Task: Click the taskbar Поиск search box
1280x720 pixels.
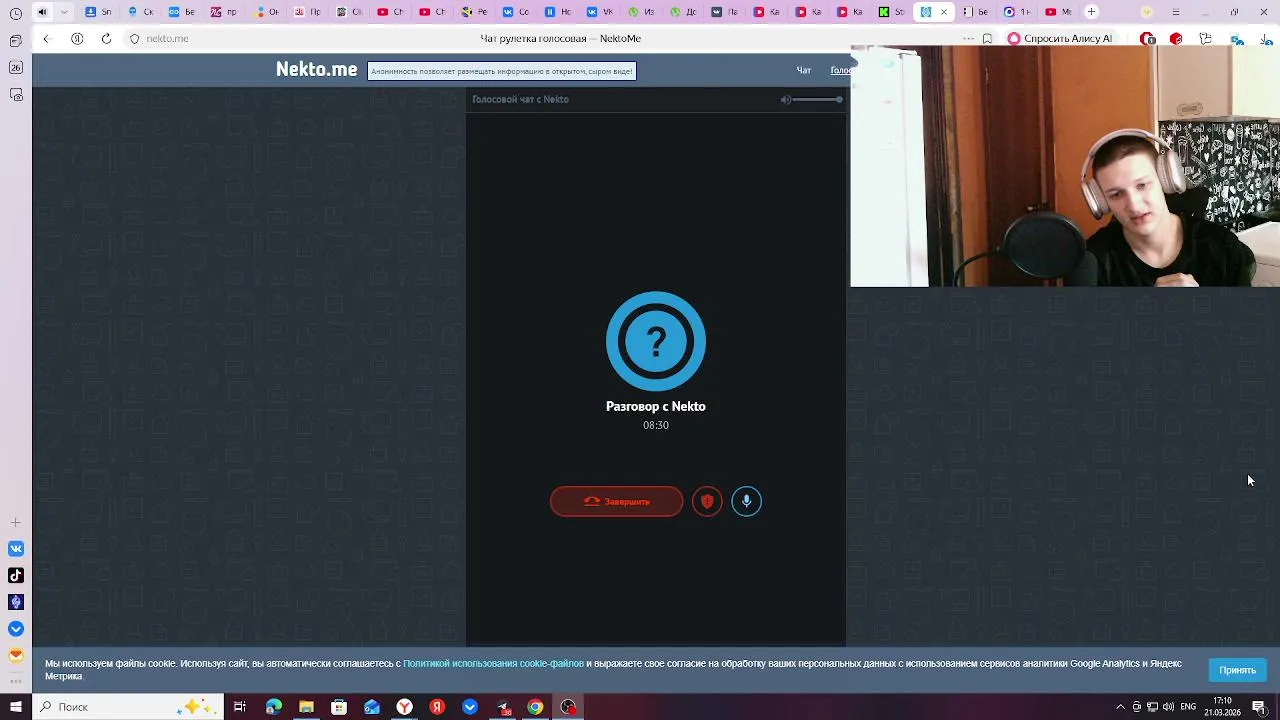Action: [x=128, y=707]
